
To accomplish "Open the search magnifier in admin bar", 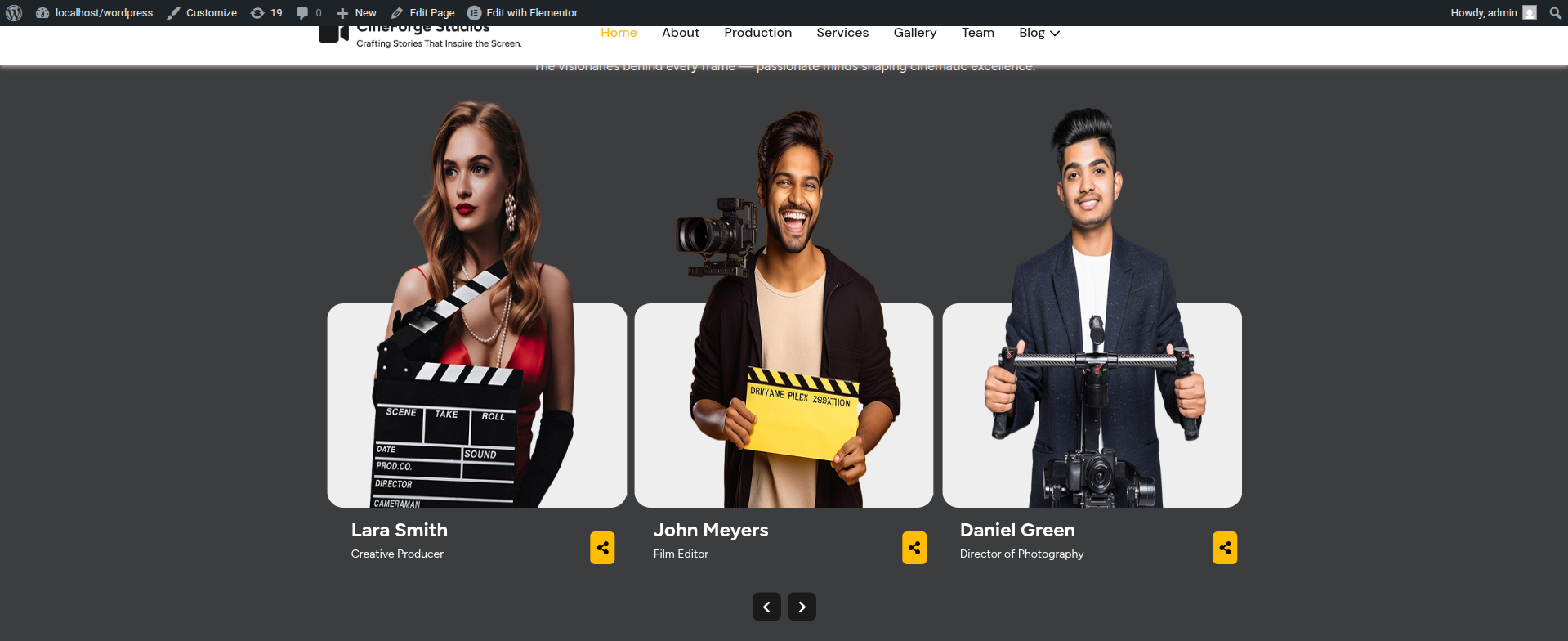I will tap(1555, 13).
